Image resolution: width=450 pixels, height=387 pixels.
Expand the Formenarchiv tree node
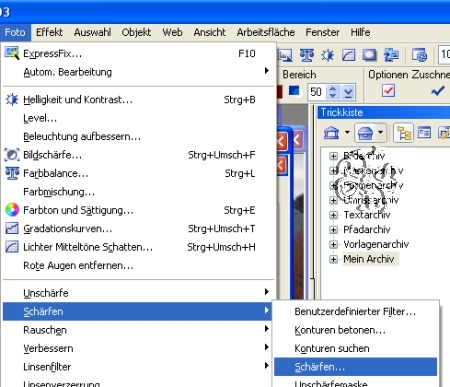coord(333,185)
